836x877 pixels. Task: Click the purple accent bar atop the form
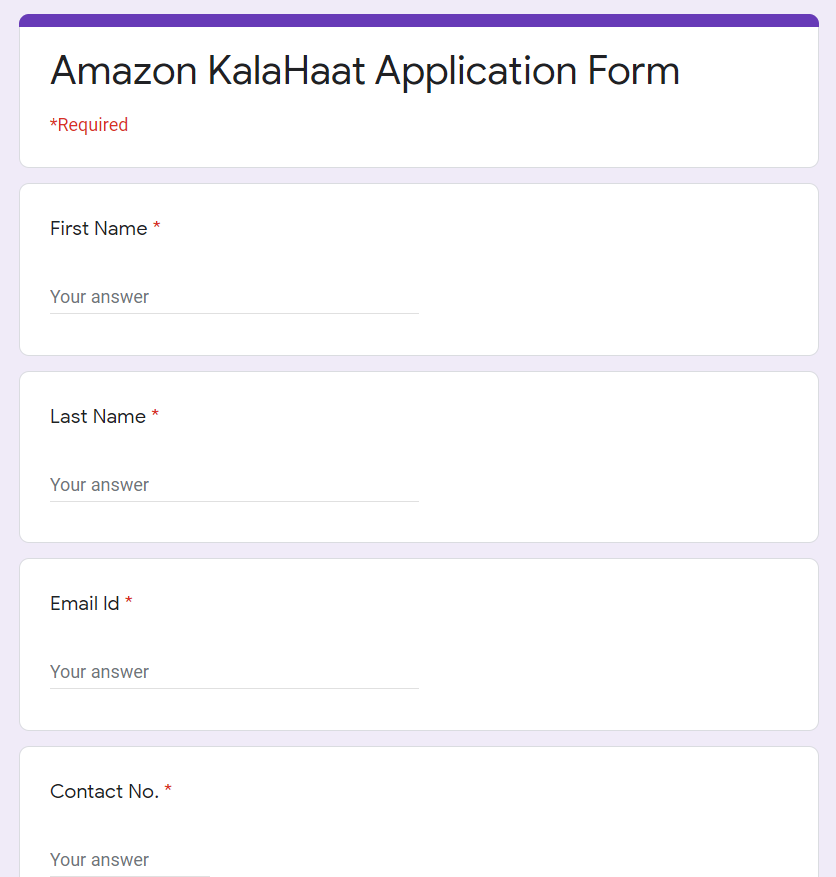[x=418, y=20]
